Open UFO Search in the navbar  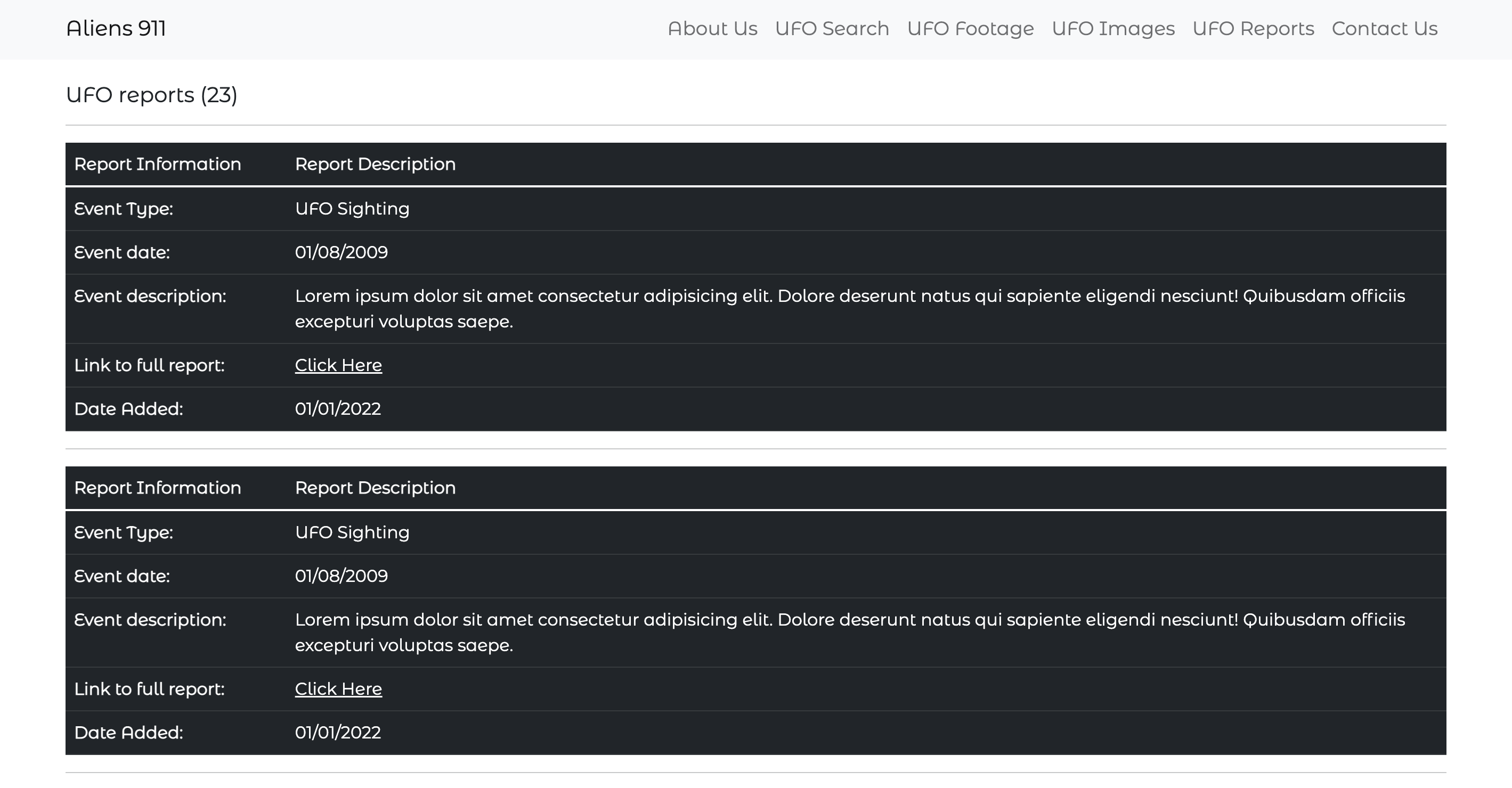click(832, 29)
